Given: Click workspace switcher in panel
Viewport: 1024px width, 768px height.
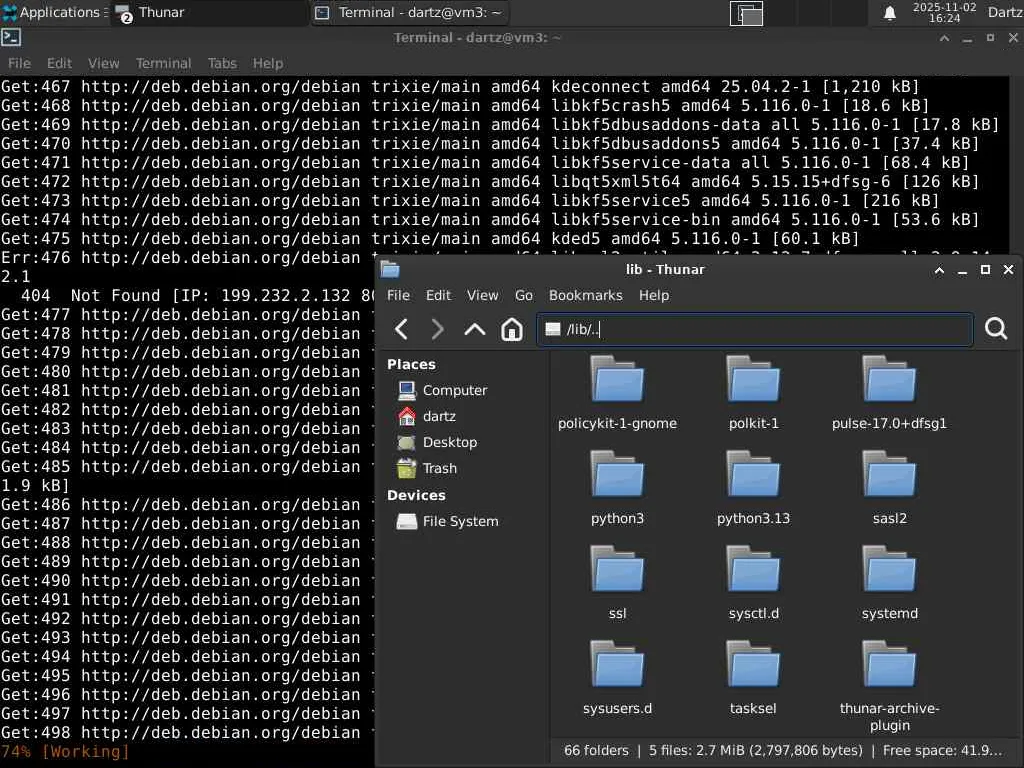Looking at the screenshot, I should click(x=798, y=13).
